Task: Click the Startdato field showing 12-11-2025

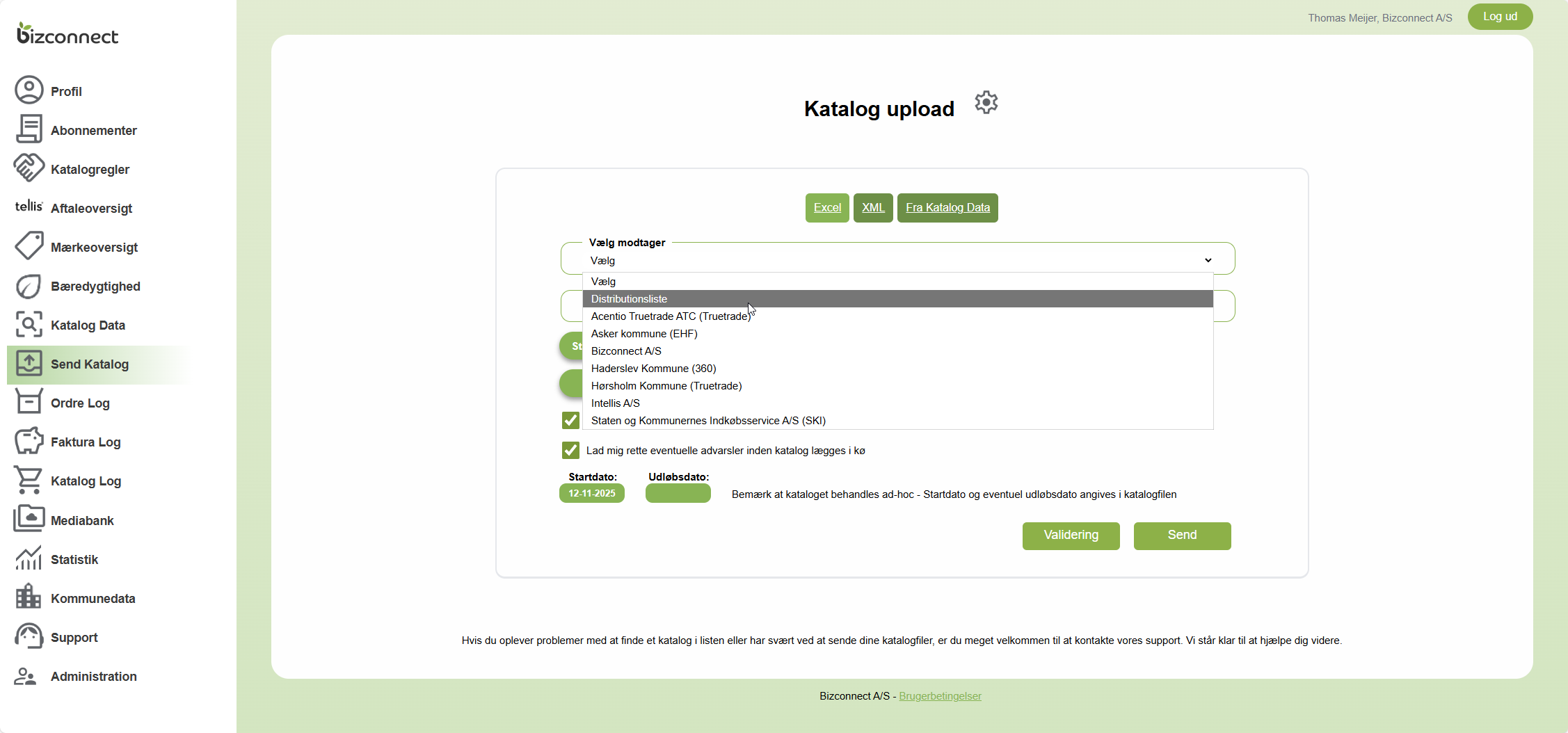Action: [592, 493]
